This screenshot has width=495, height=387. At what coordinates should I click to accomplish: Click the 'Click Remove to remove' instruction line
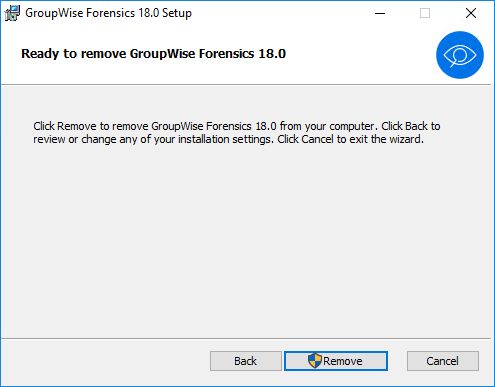[x=236, y=126]
